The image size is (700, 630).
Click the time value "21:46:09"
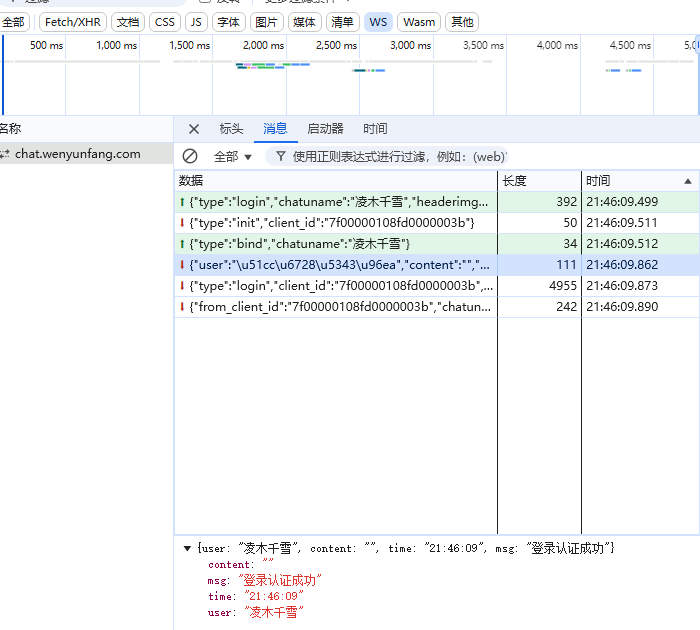click(x=274, y=597)
